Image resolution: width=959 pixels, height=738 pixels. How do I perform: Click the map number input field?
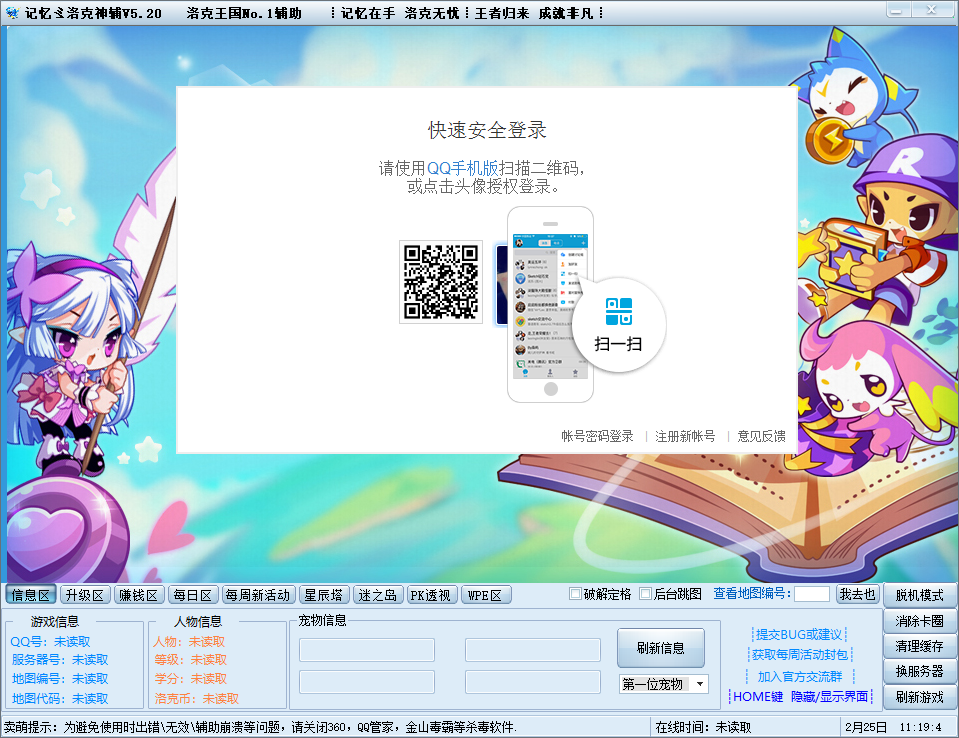pyautogui.click(x=812, y=593)
